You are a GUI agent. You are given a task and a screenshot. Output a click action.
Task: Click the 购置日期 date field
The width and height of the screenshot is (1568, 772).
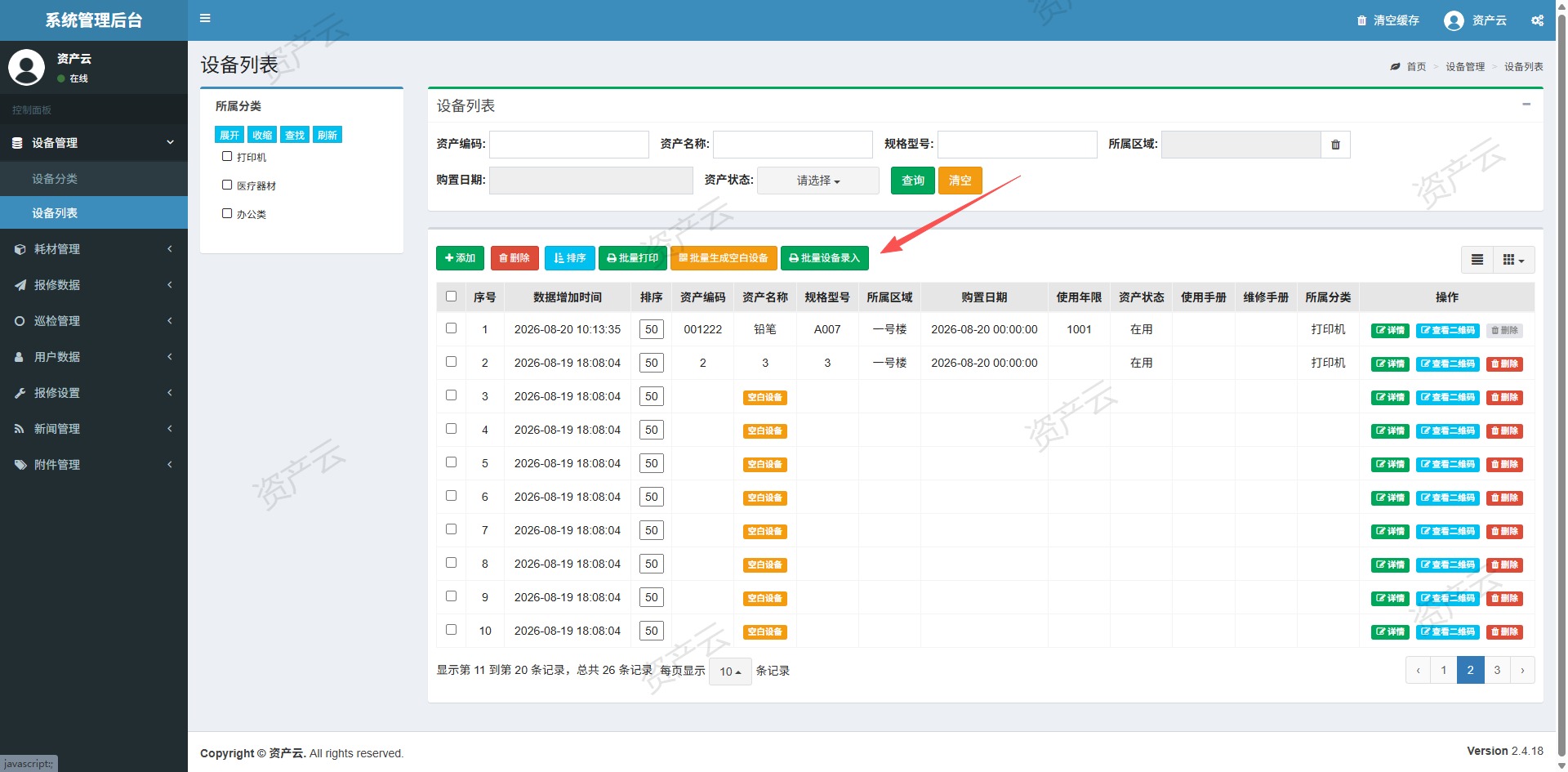click(x=590, y=181)
